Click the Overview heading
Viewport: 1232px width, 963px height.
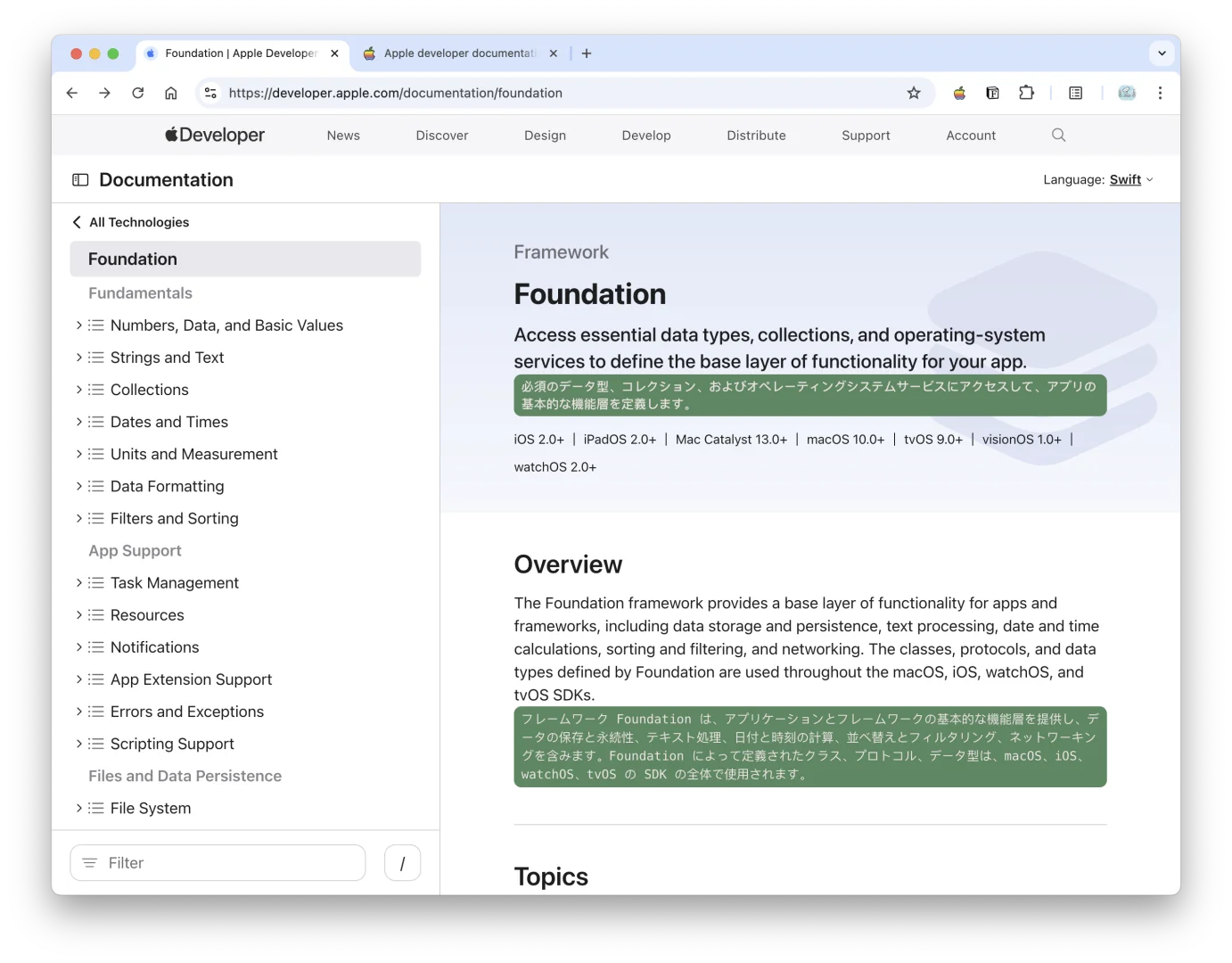(x=568, y=564)
